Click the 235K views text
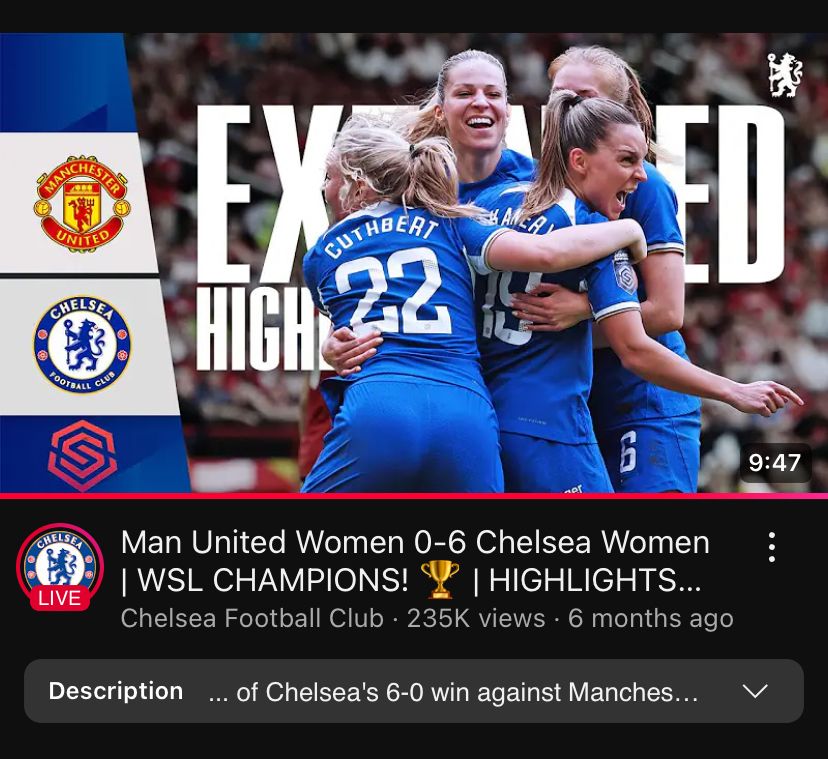 (x=476, y=618)
